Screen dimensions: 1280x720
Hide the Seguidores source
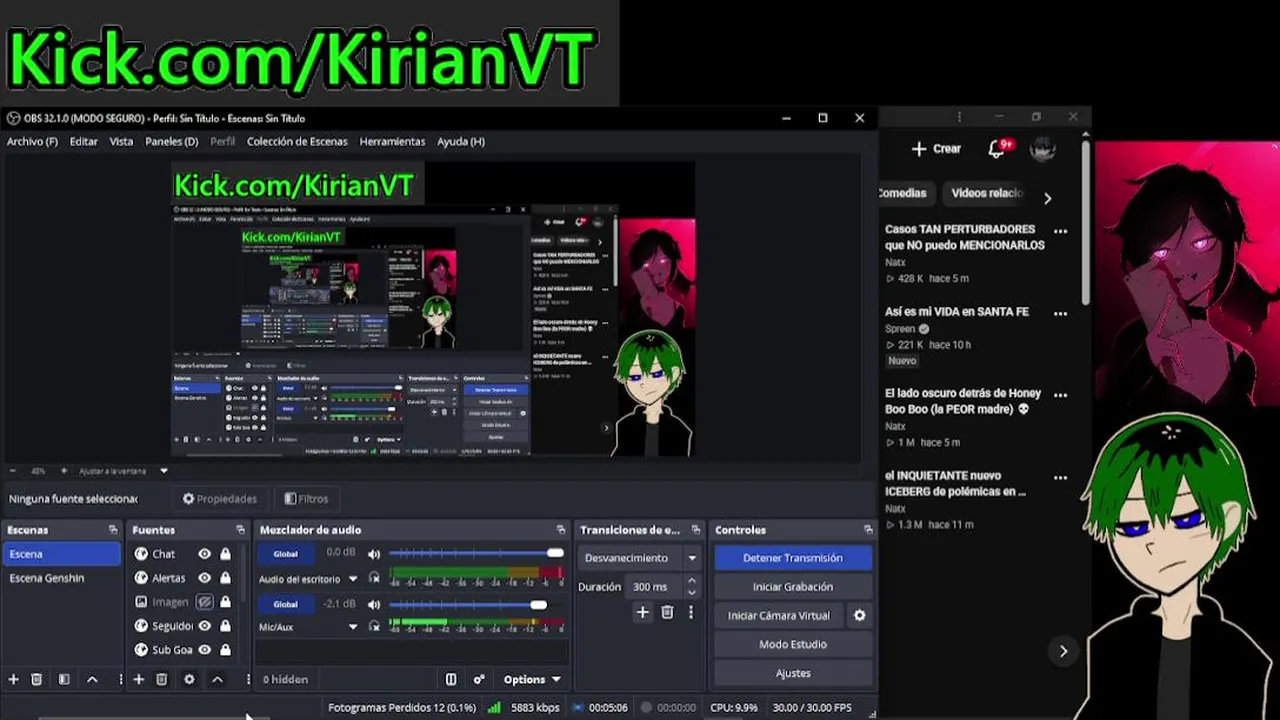tap(204, 626)
